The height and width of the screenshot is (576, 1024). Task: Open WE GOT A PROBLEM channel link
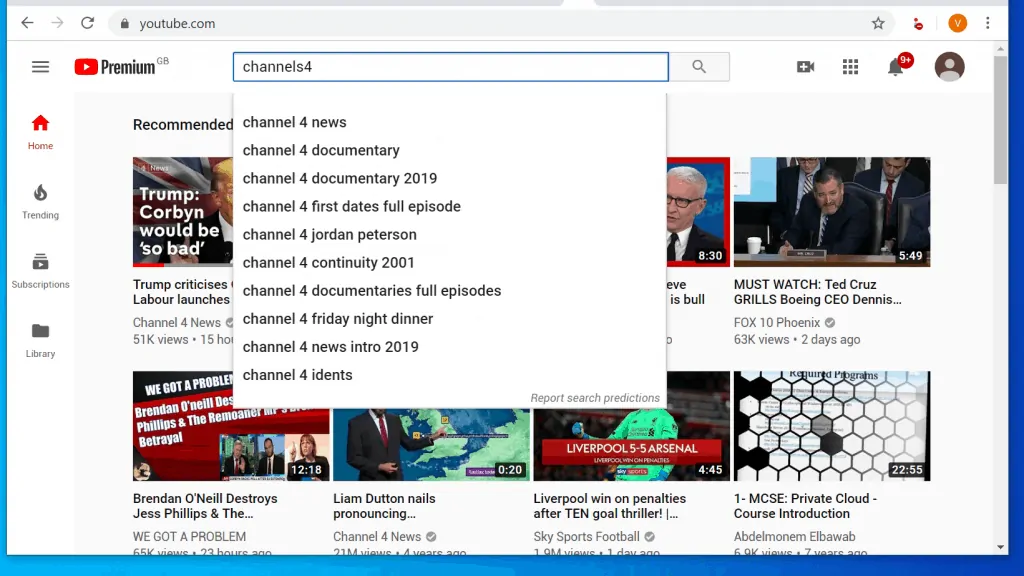(189, 537)
